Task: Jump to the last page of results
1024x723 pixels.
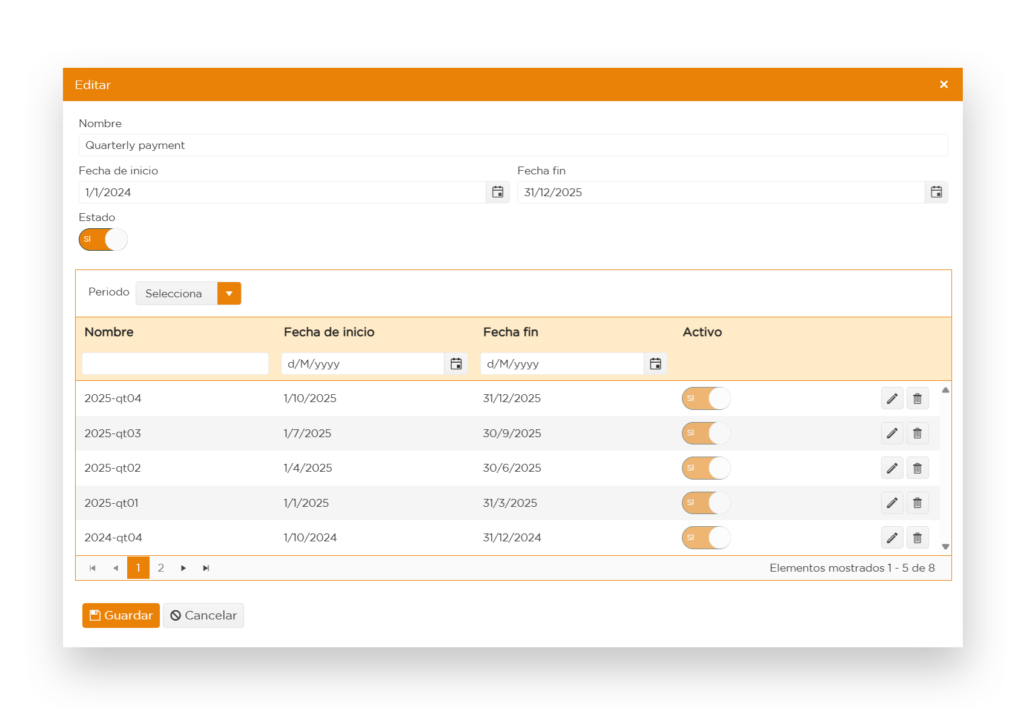Action: (x=206, y=568)
